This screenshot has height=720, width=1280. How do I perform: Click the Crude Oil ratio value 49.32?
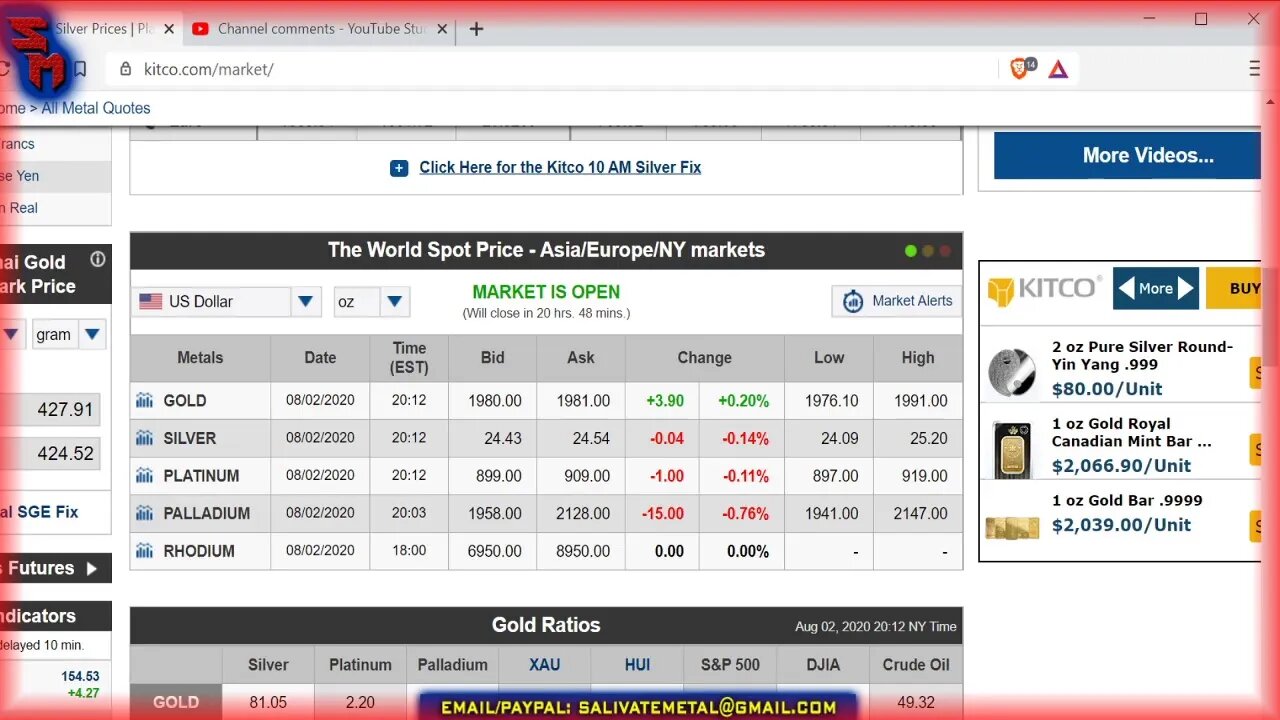point(916,703)
